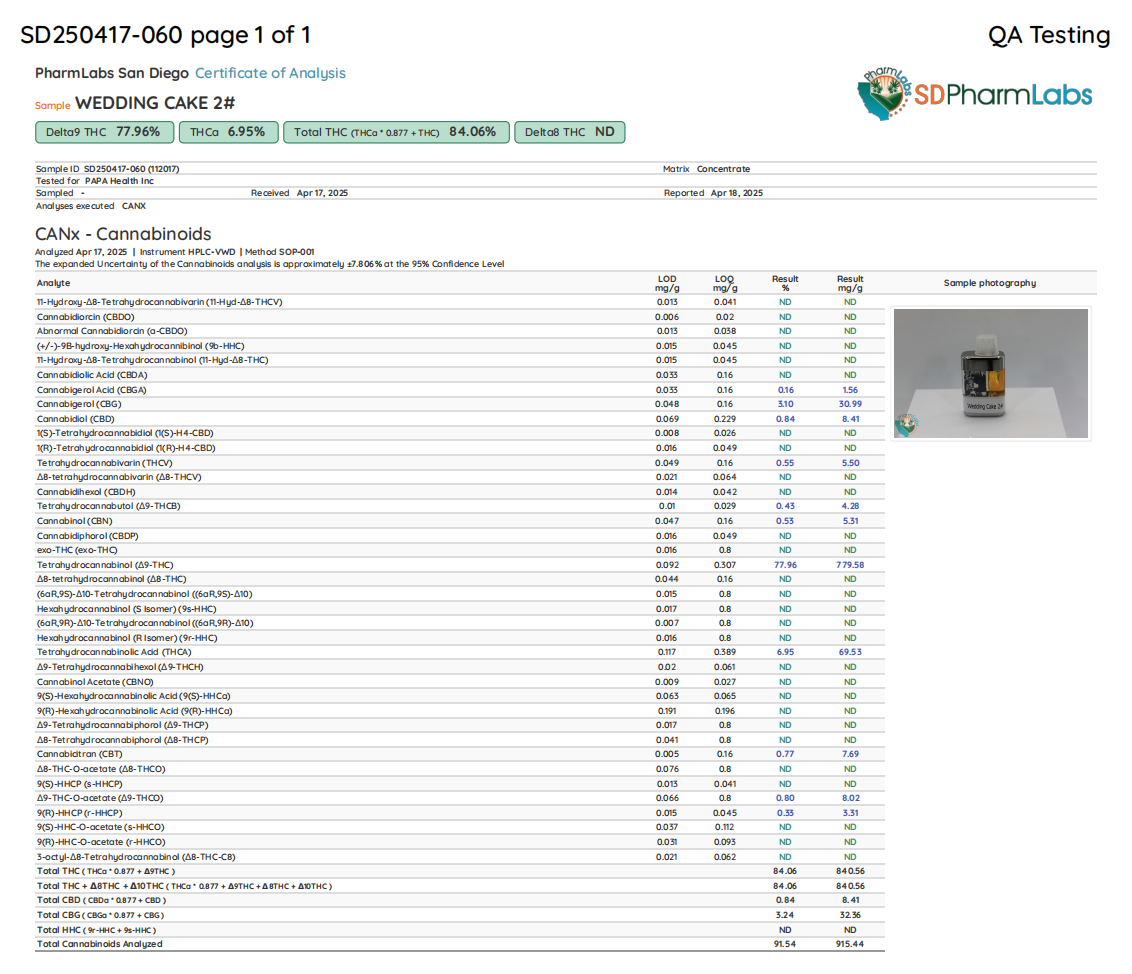Click the Total Cannabinoids Analyzed row label
This screenshot has width=1132, height=974.
click(x=100, y=944)
